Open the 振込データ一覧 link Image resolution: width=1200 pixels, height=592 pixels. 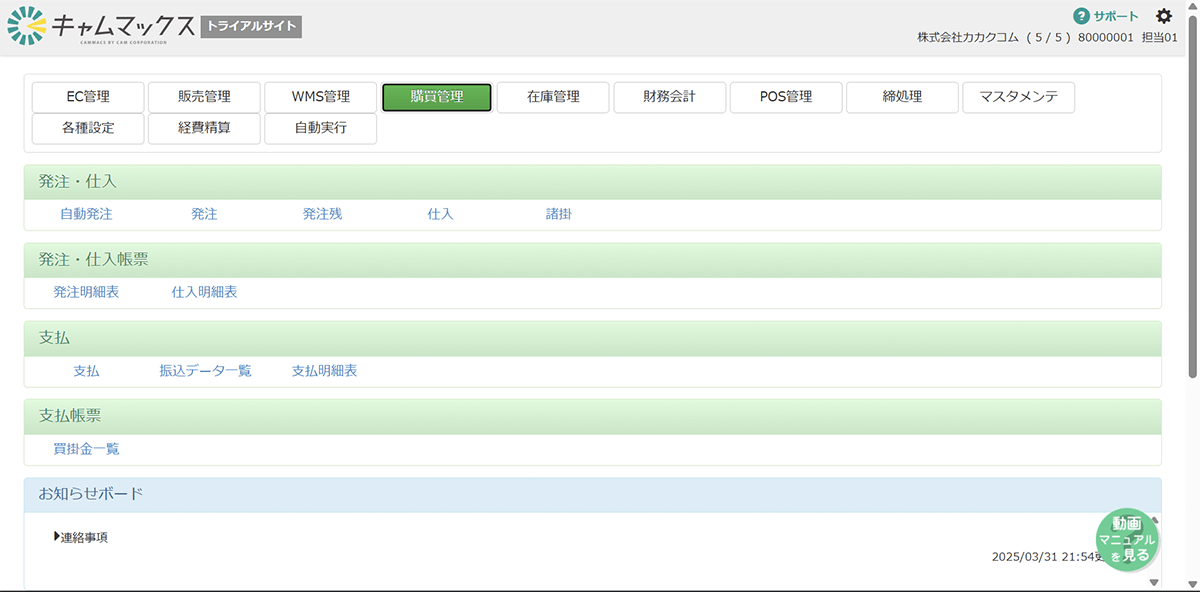point(205,370)
